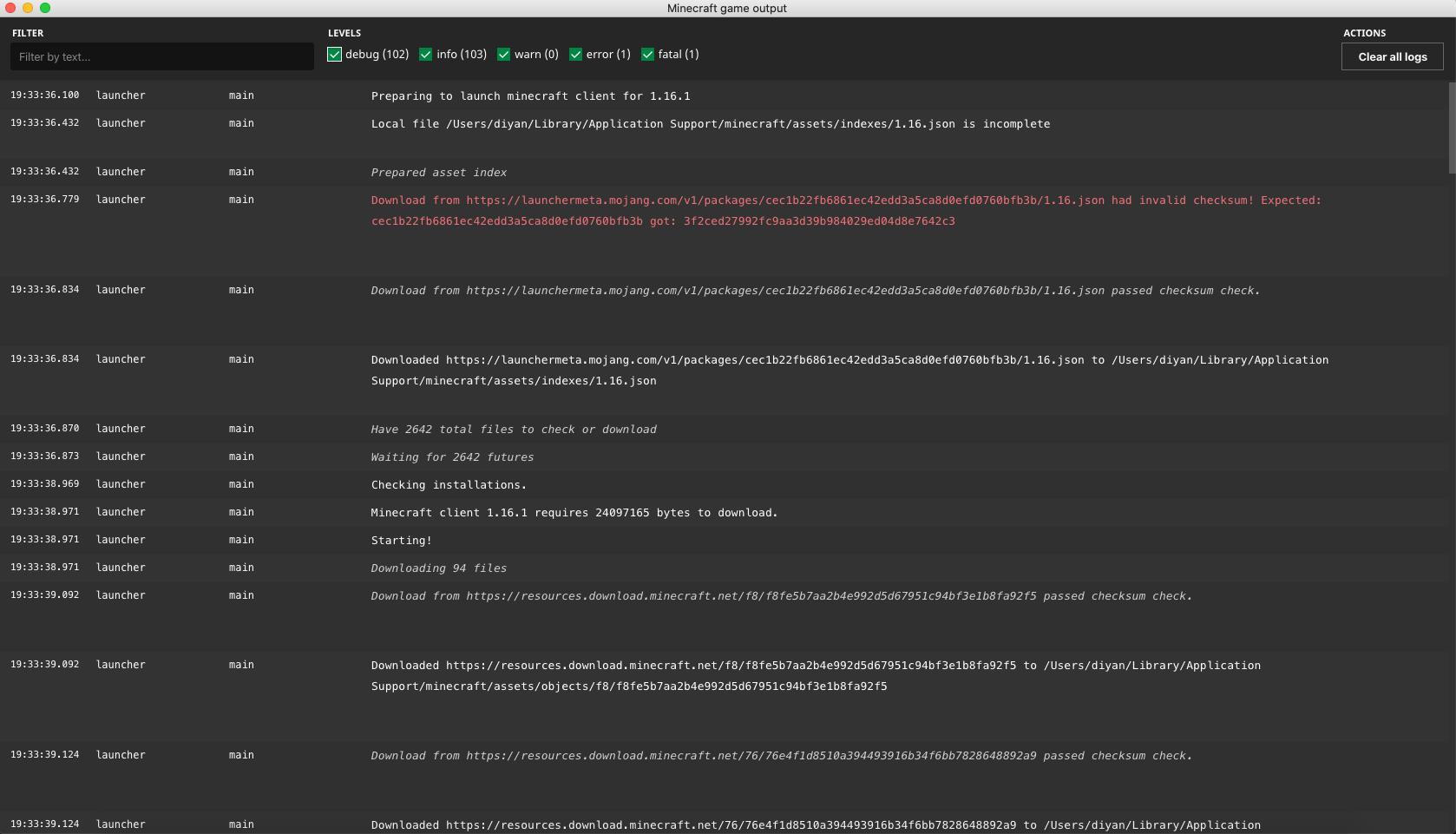
Task: Toggle the fatal (1) level checkbox
Action: point(647,55)
